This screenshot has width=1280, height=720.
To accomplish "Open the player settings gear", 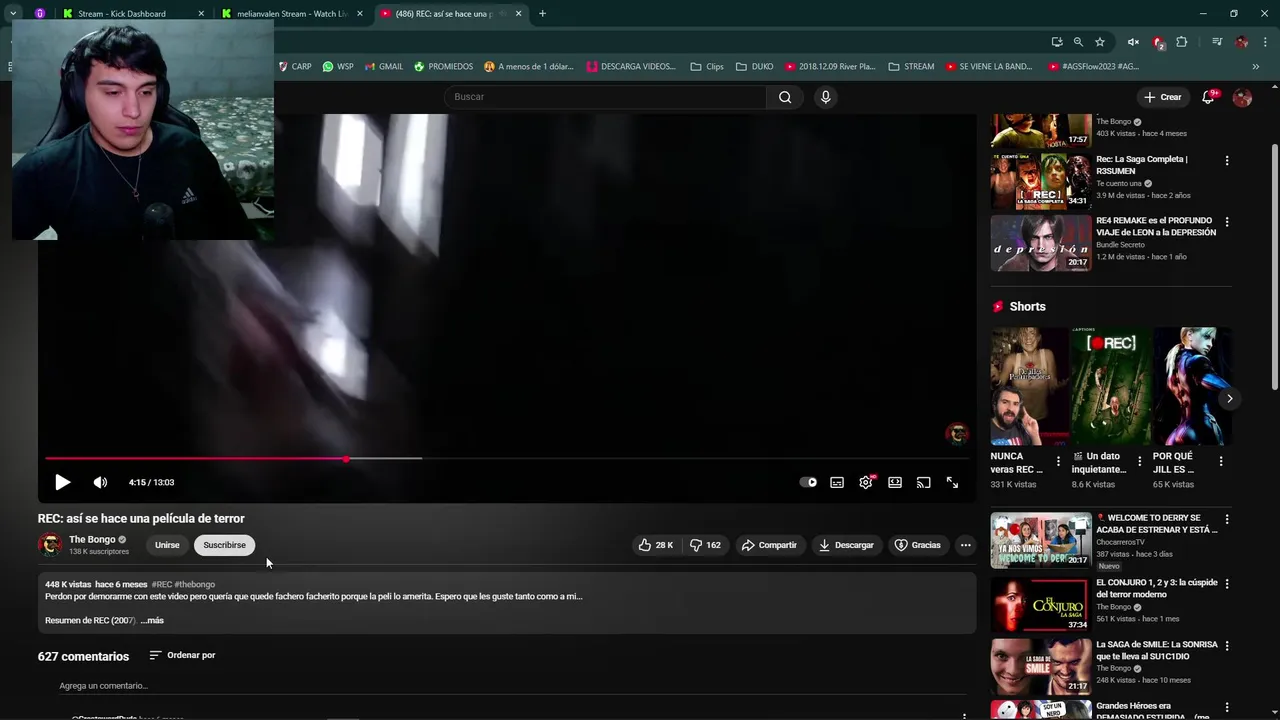I will pos(866,482).
